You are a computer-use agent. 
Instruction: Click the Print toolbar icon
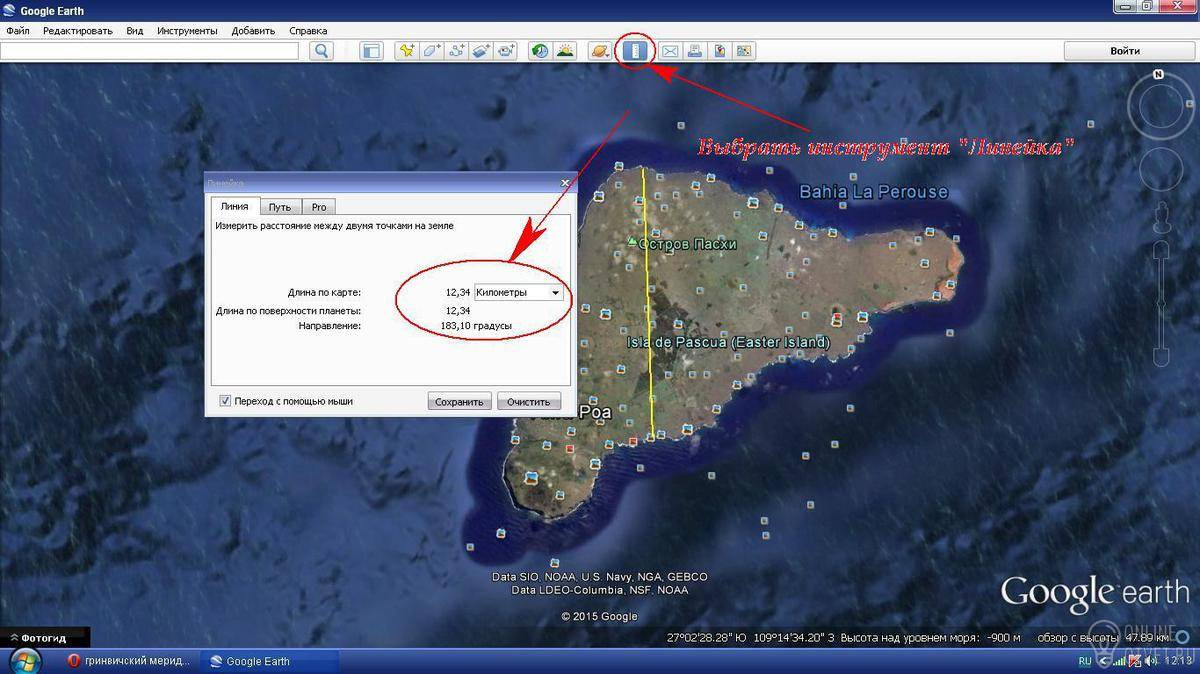(x=695, y=51)
